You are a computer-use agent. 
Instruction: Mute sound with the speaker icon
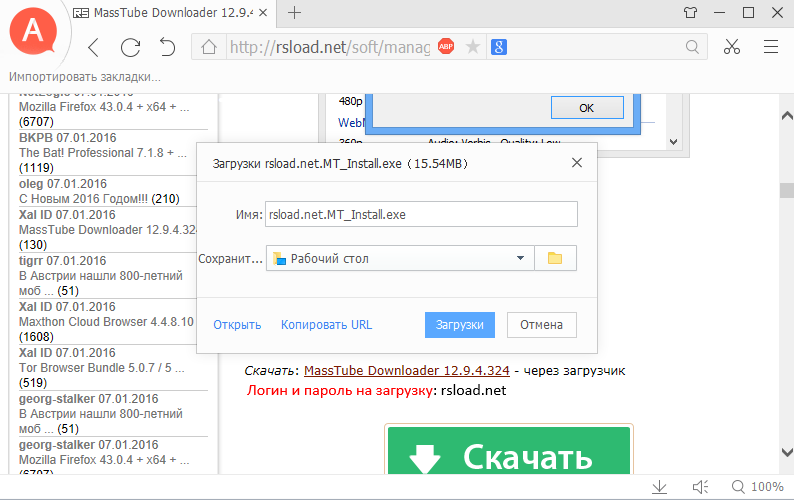[x=700, y=487]
